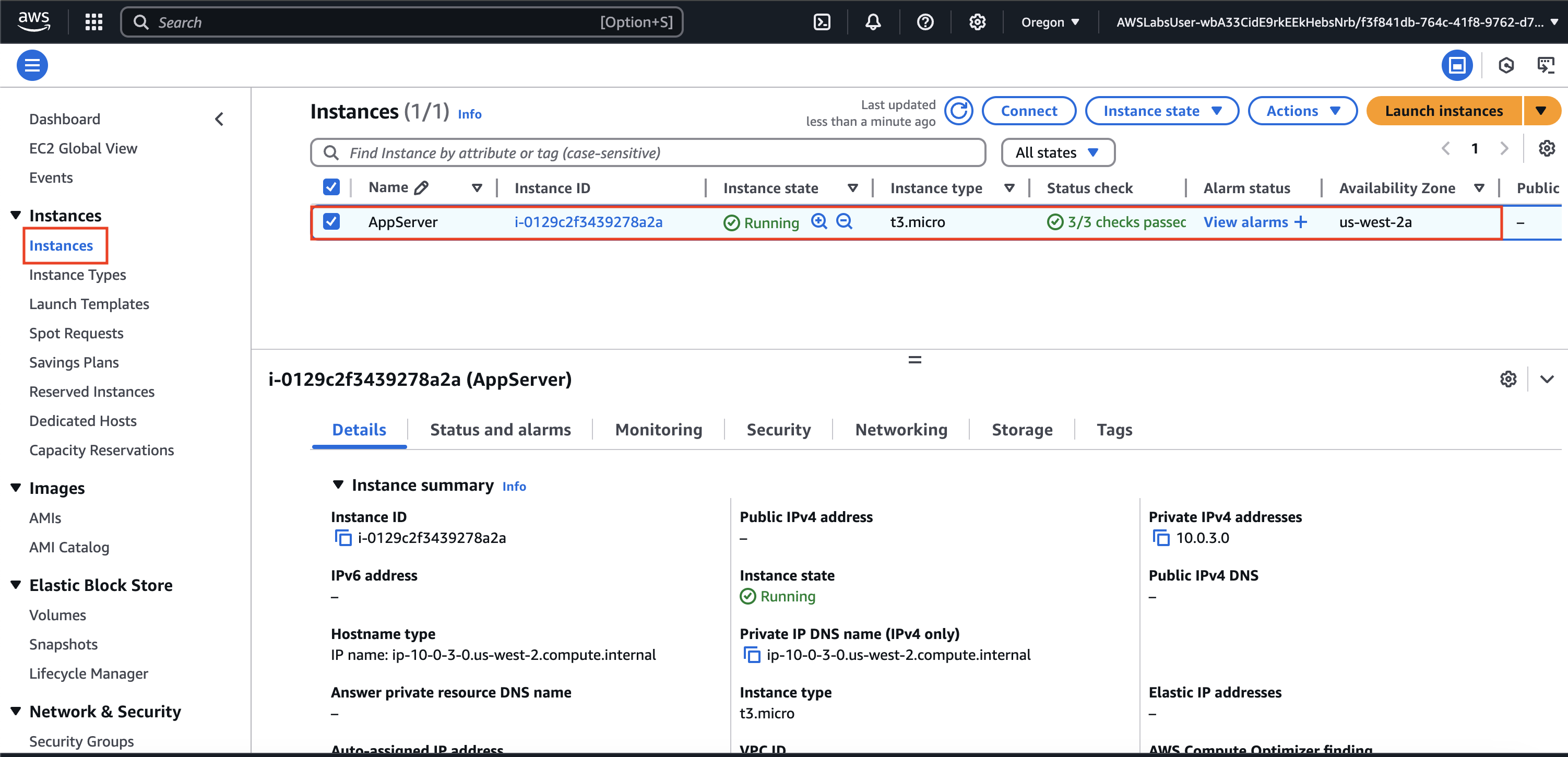Open details panel settings gear
This screenshot has height=757, width=1568.
coord(1508,380)
